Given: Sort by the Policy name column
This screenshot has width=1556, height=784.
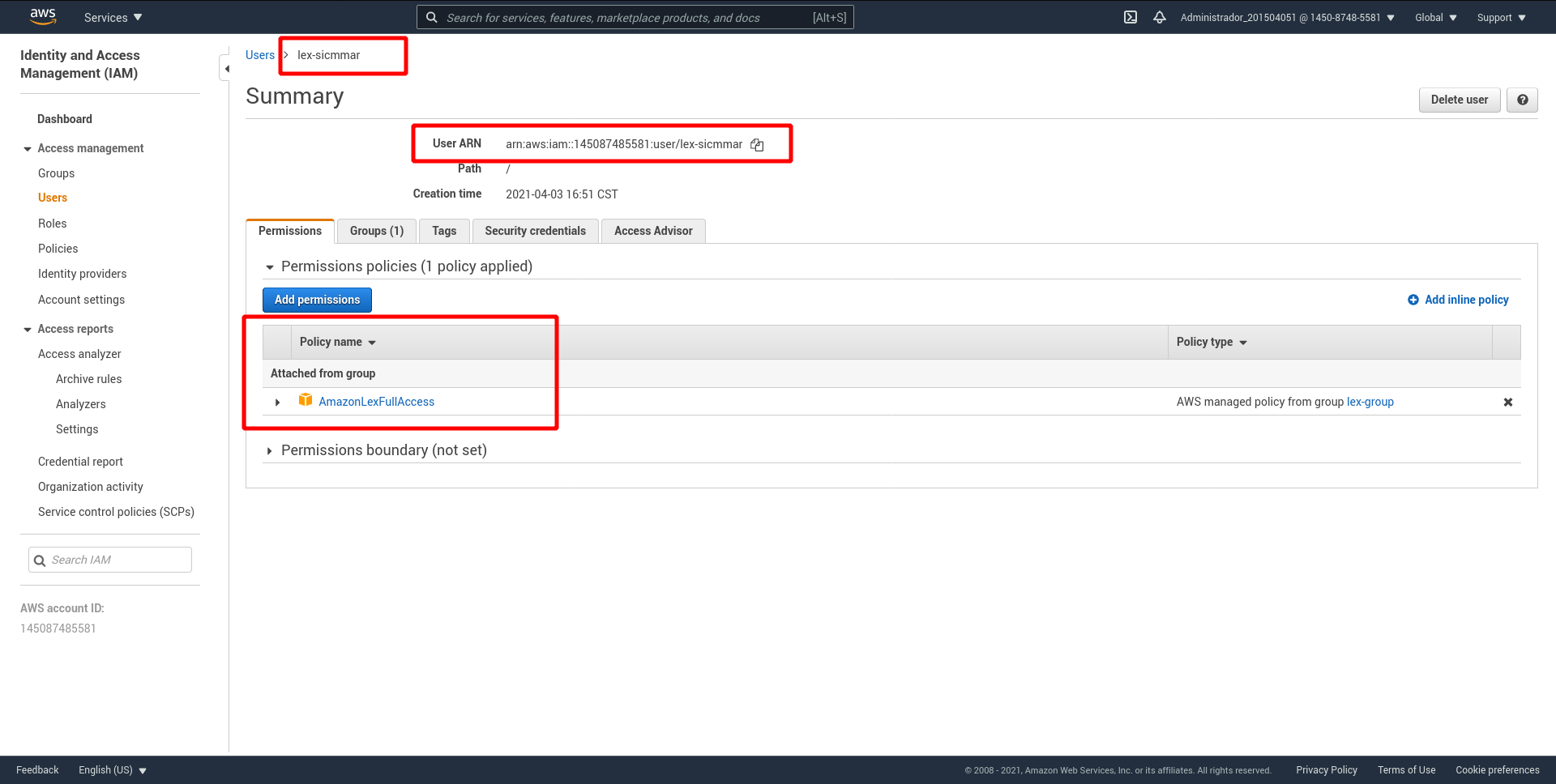Looking at the screenshot, I should coord(338,343).
